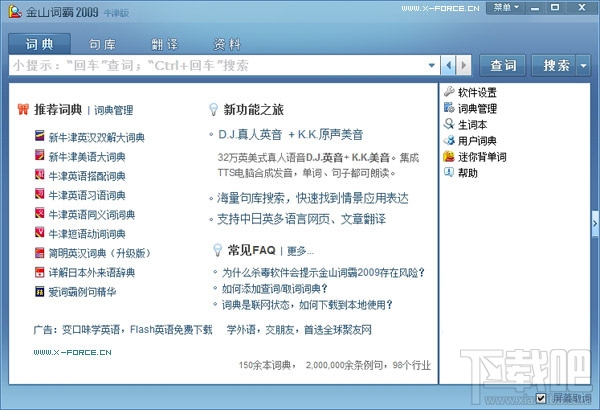This screenshot has width=600, height=410.
Task: Click the 帮助 help icon
Action: coord(449,172)
